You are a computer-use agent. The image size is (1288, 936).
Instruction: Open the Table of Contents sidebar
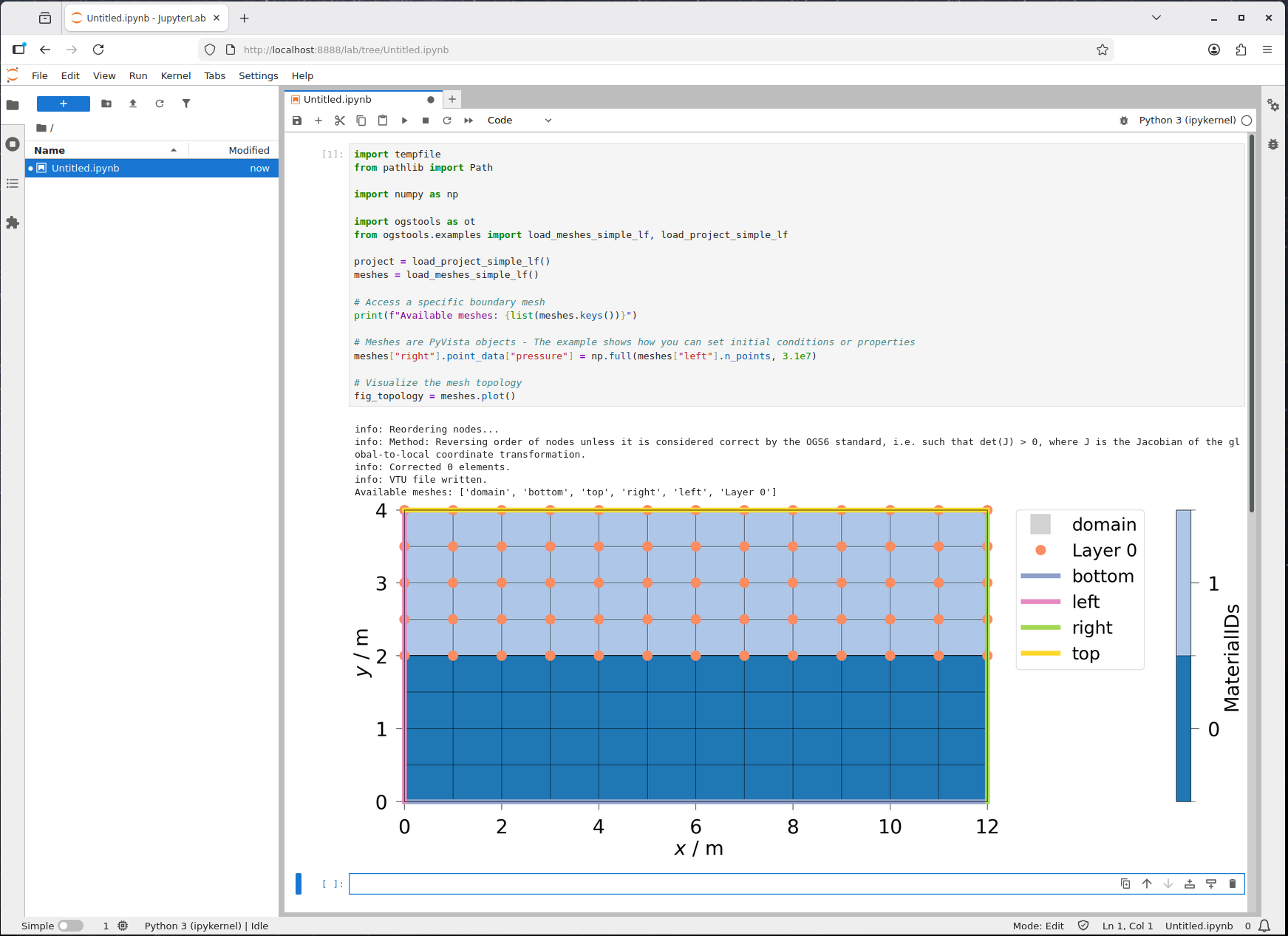[13, 183]
